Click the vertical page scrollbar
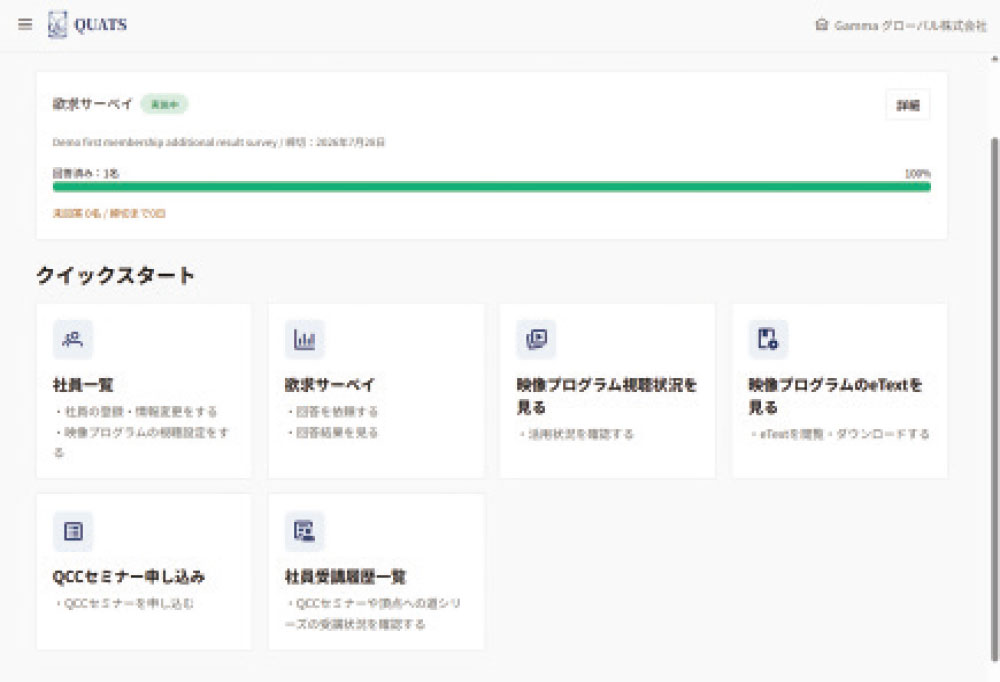 [x=994, y=399]
